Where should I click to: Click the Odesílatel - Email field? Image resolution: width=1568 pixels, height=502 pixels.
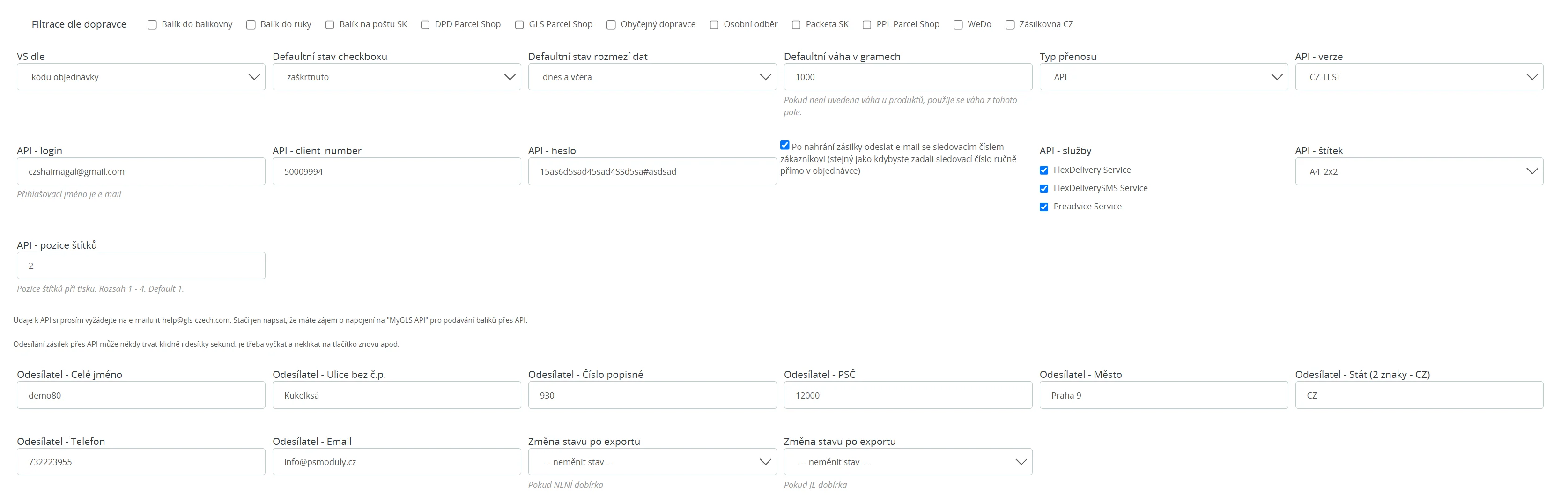[396, 462]
